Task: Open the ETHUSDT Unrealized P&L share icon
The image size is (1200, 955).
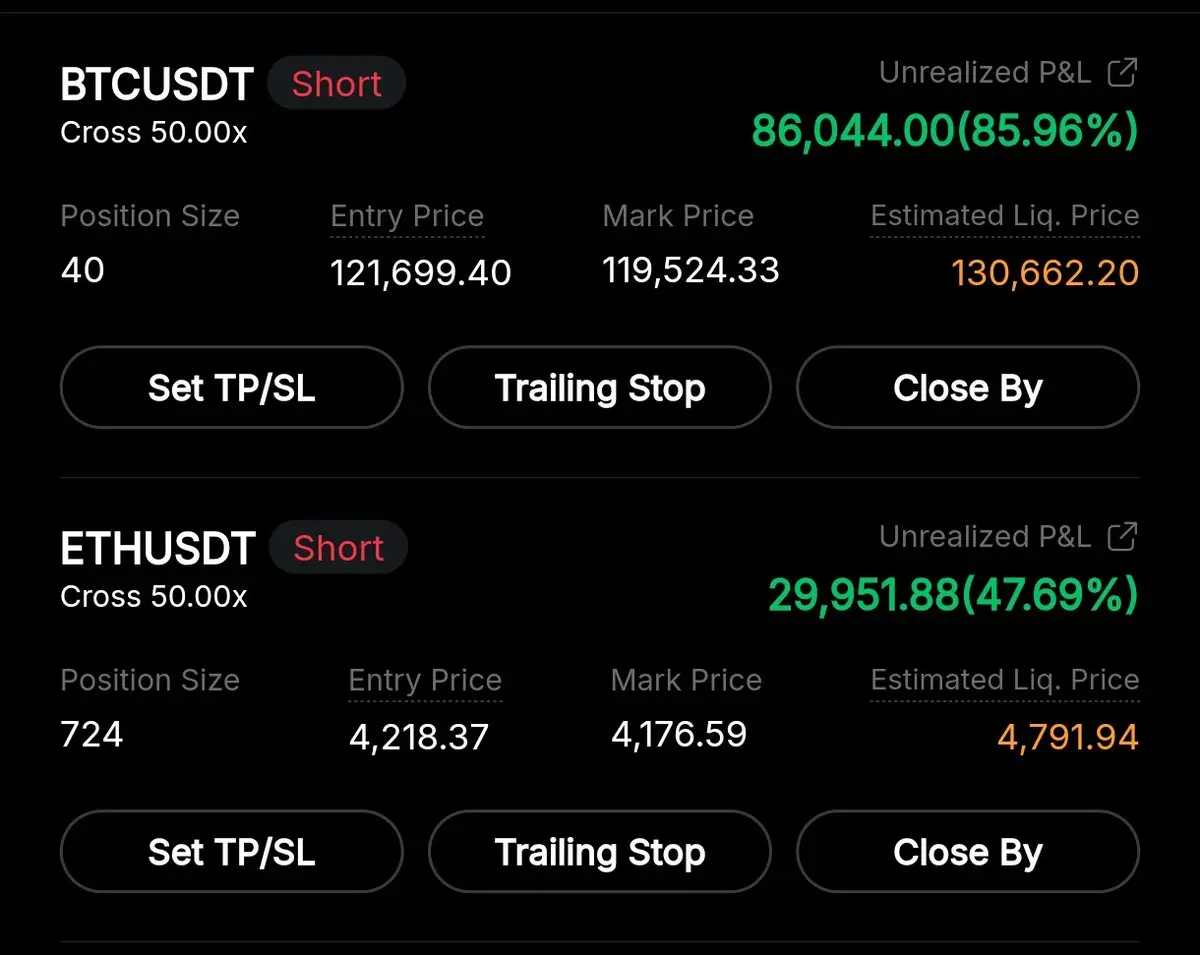Action: tap(1123, 537)
